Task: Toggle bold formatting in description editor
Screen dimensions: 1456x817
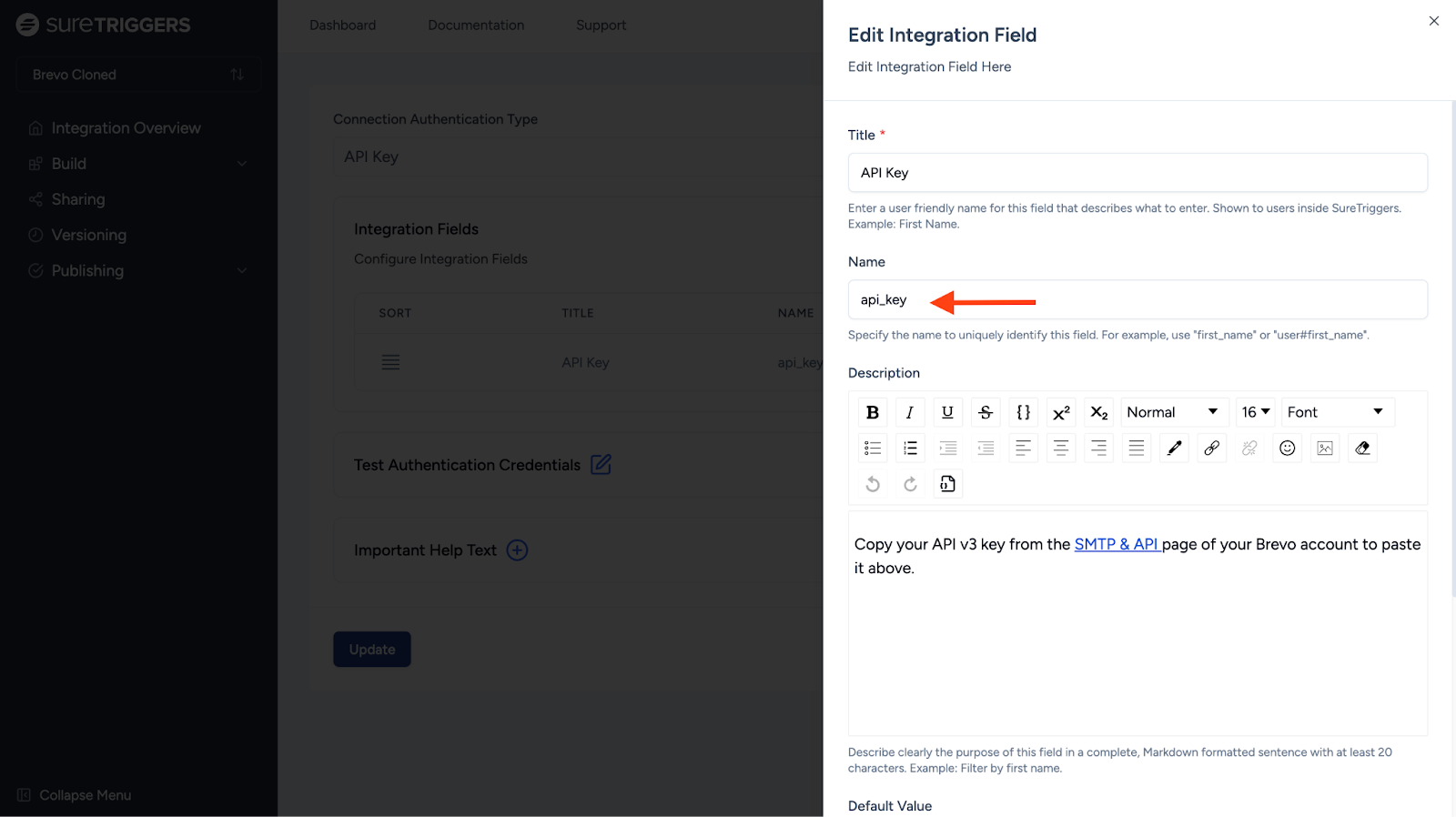Action: 873,412
